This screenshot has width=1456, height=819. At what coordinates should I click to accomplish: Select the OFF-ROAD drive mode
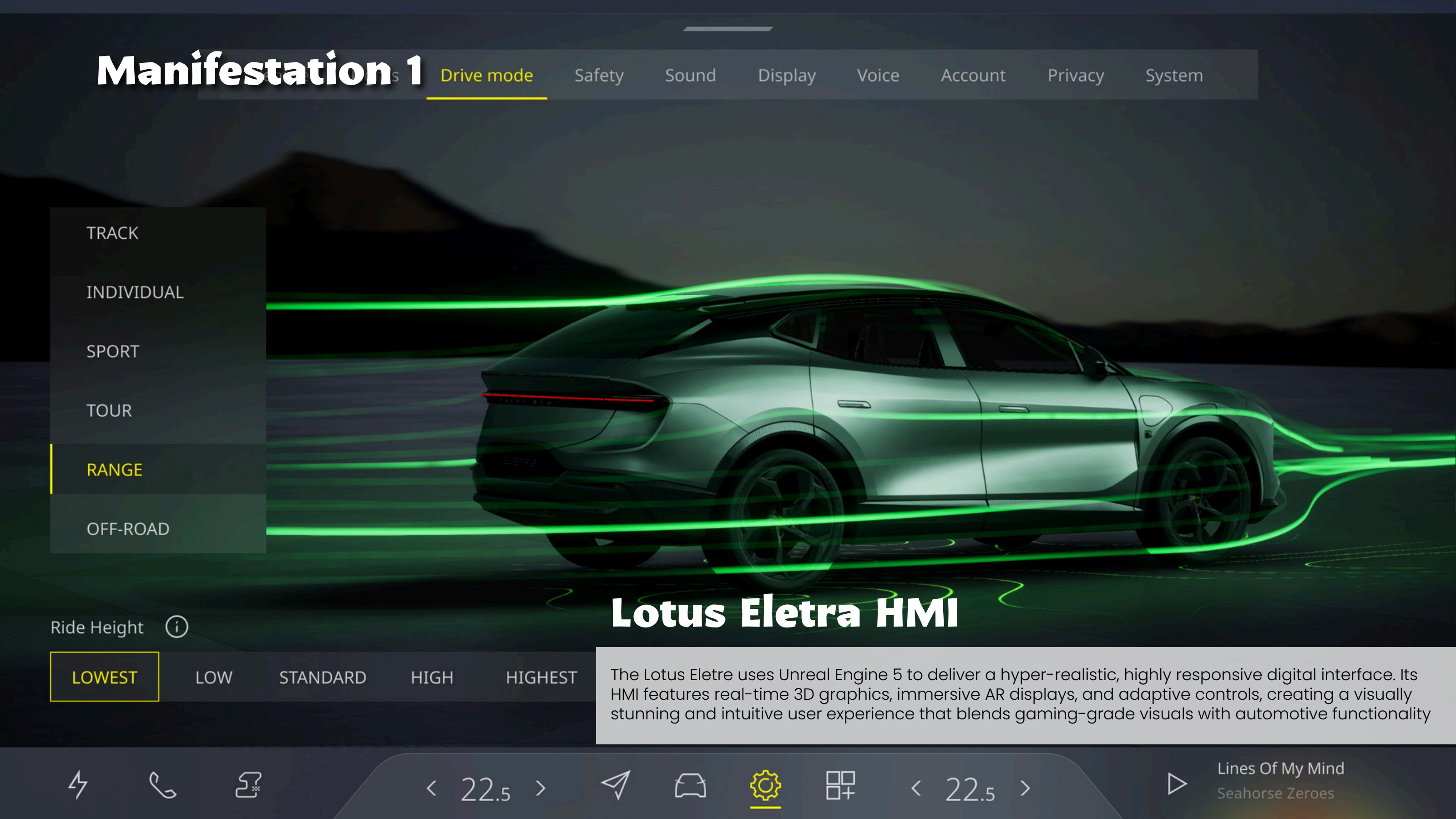[158, 529]
